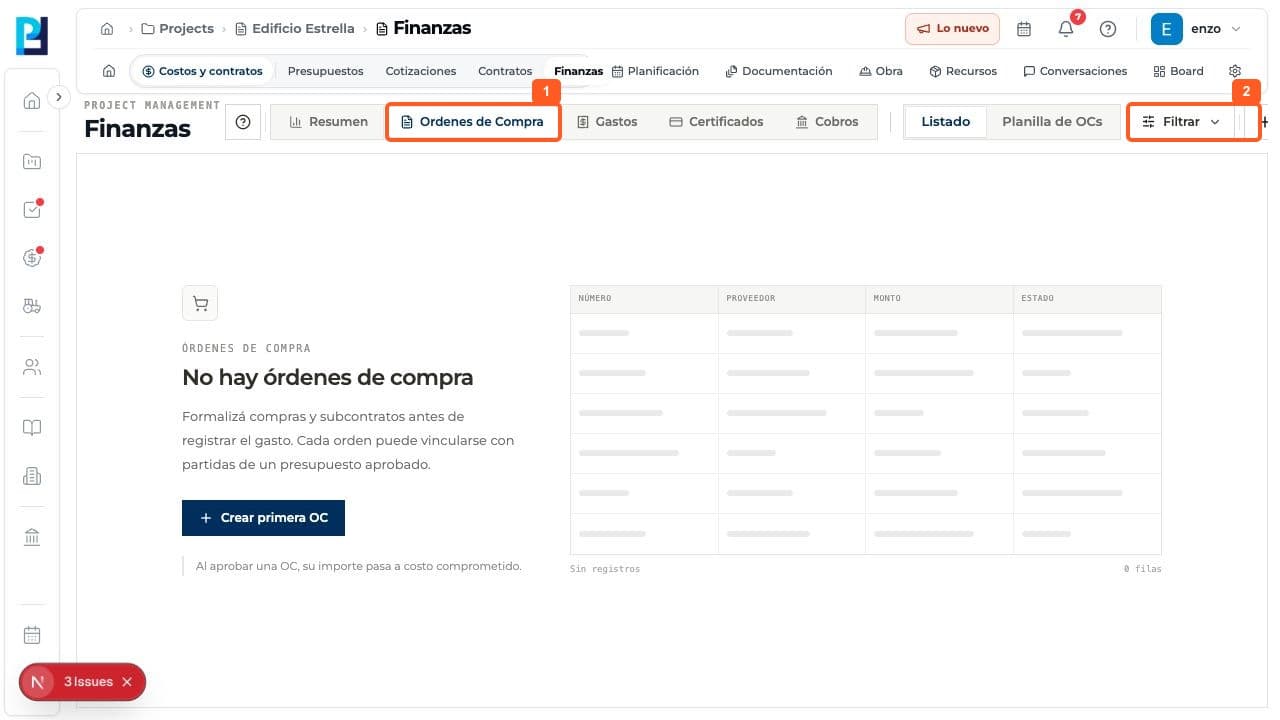Select the Ordenes de Compra tab

point(472,122)
